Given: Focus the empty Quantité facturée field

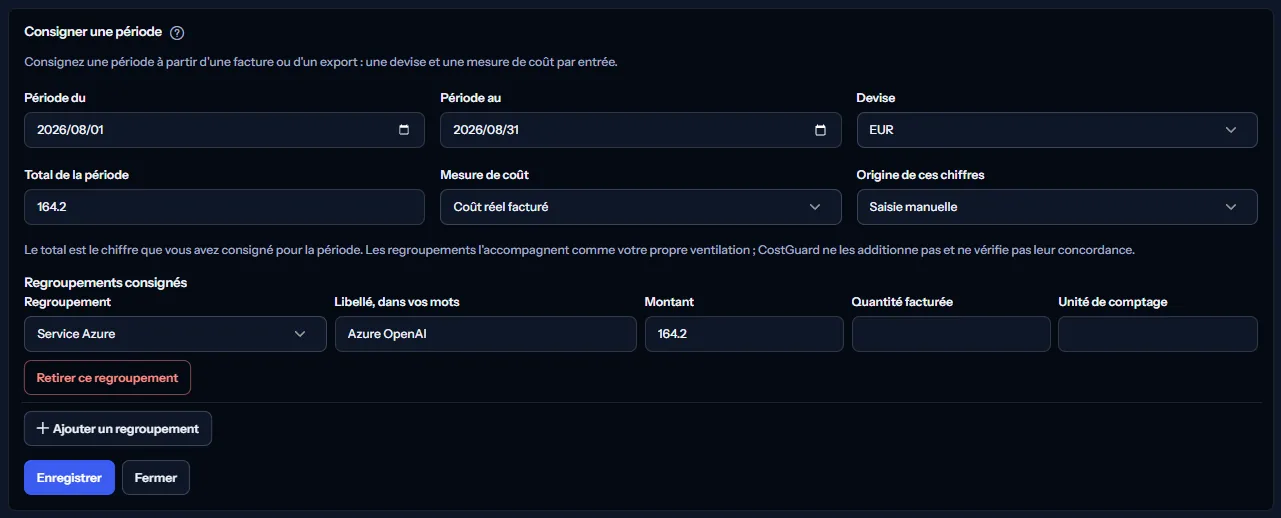Looking at the screenshot, I should (951, 334).
